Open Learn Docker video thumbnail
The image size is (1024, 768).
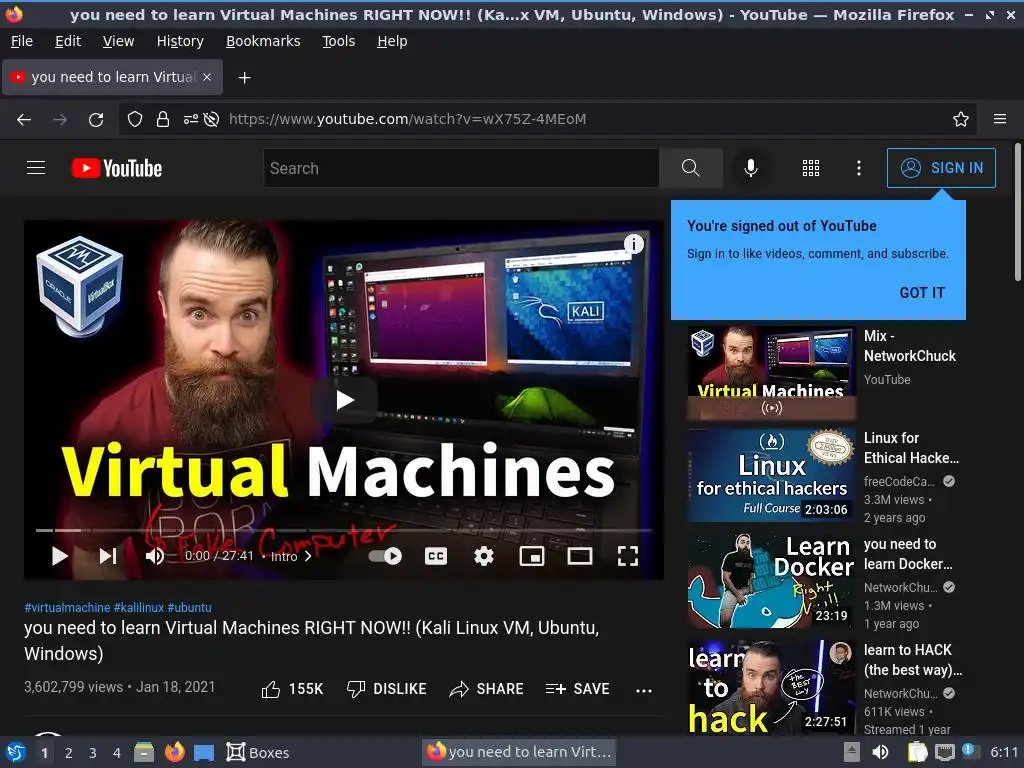pos(771,581)
